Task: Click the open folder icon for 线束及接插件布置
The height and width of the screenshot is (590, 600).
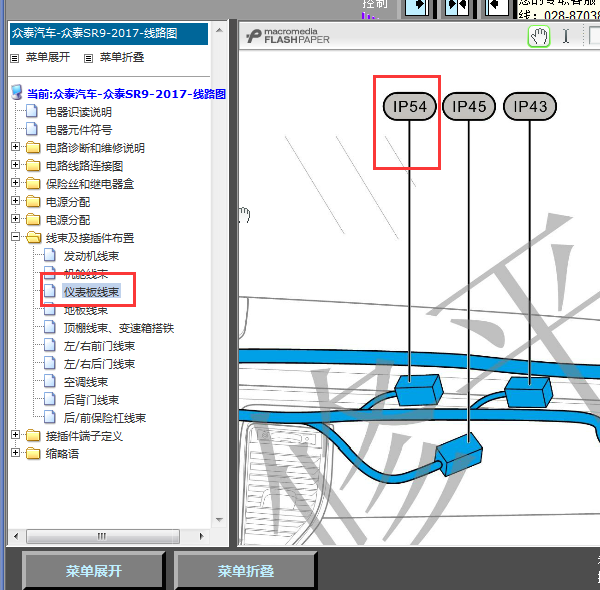Action: pyautogui.click(x=34, y=238)
